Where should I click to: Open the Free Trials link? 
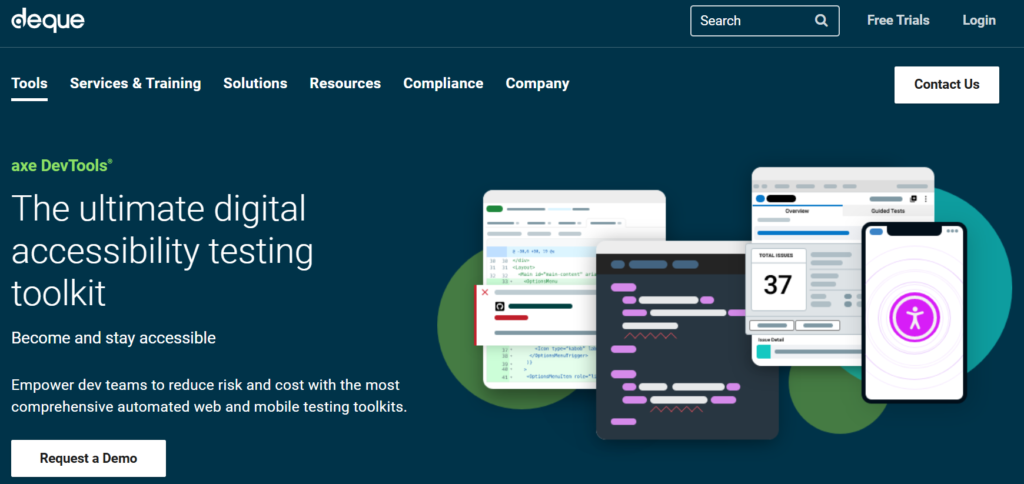click(x=898, y=20)
